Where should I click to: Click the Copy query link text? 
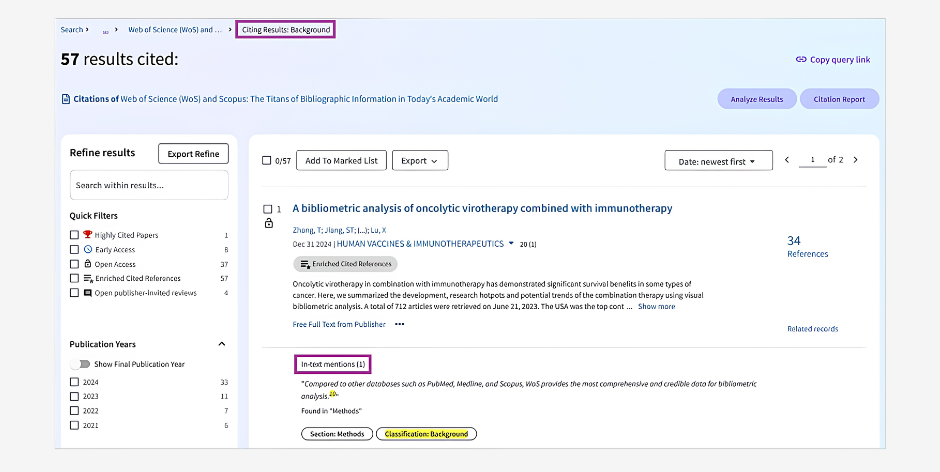pos(840,59)
